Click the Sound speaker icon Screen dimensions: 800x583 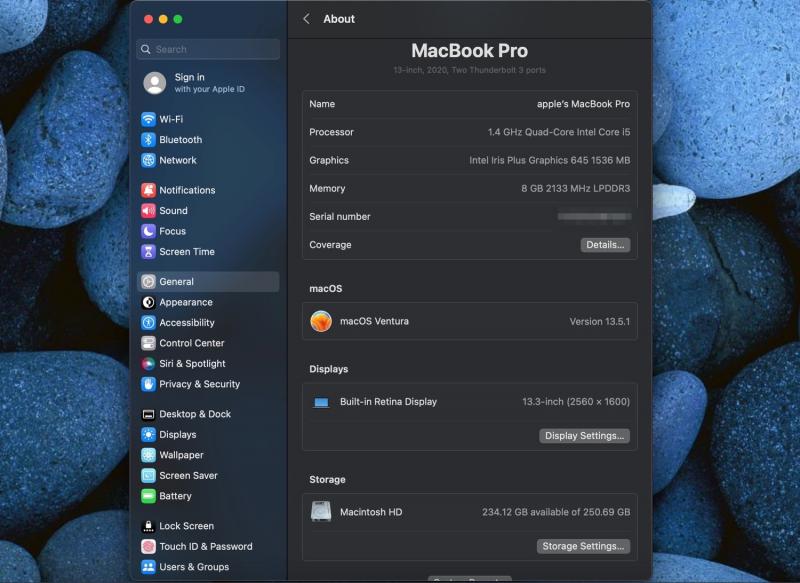pyautogui.click(x=148, y=210)
